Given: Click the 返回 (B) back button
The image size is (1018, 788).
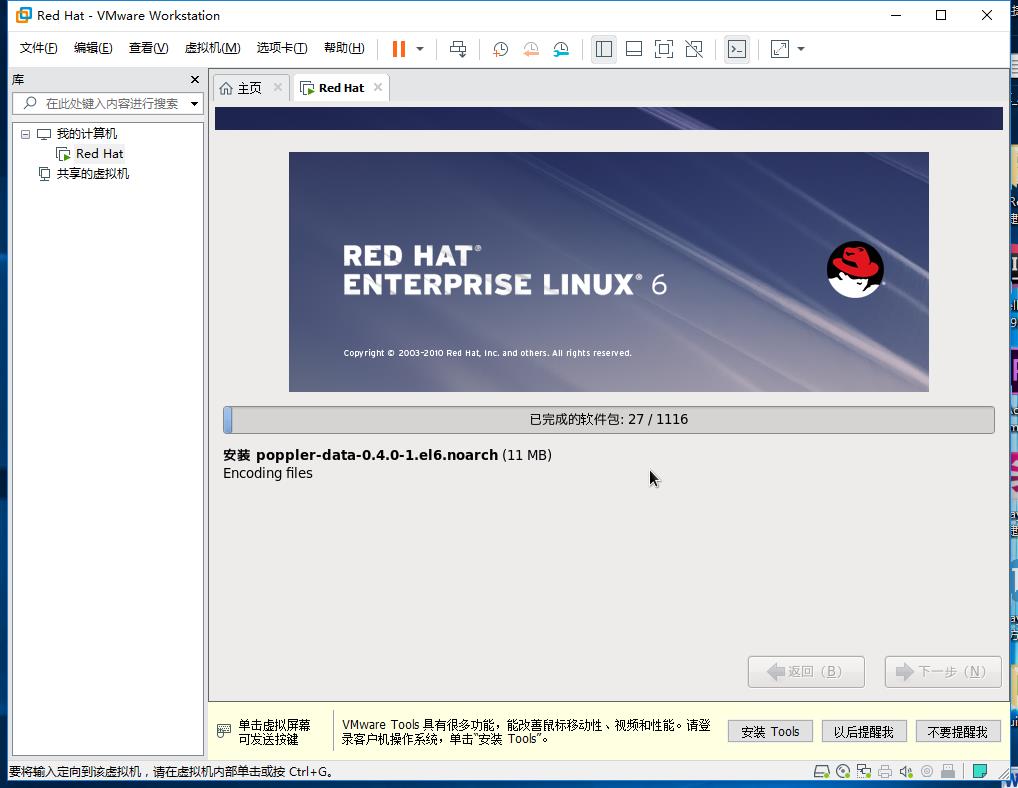Looking at the screenshot, I should coord(806,671).
